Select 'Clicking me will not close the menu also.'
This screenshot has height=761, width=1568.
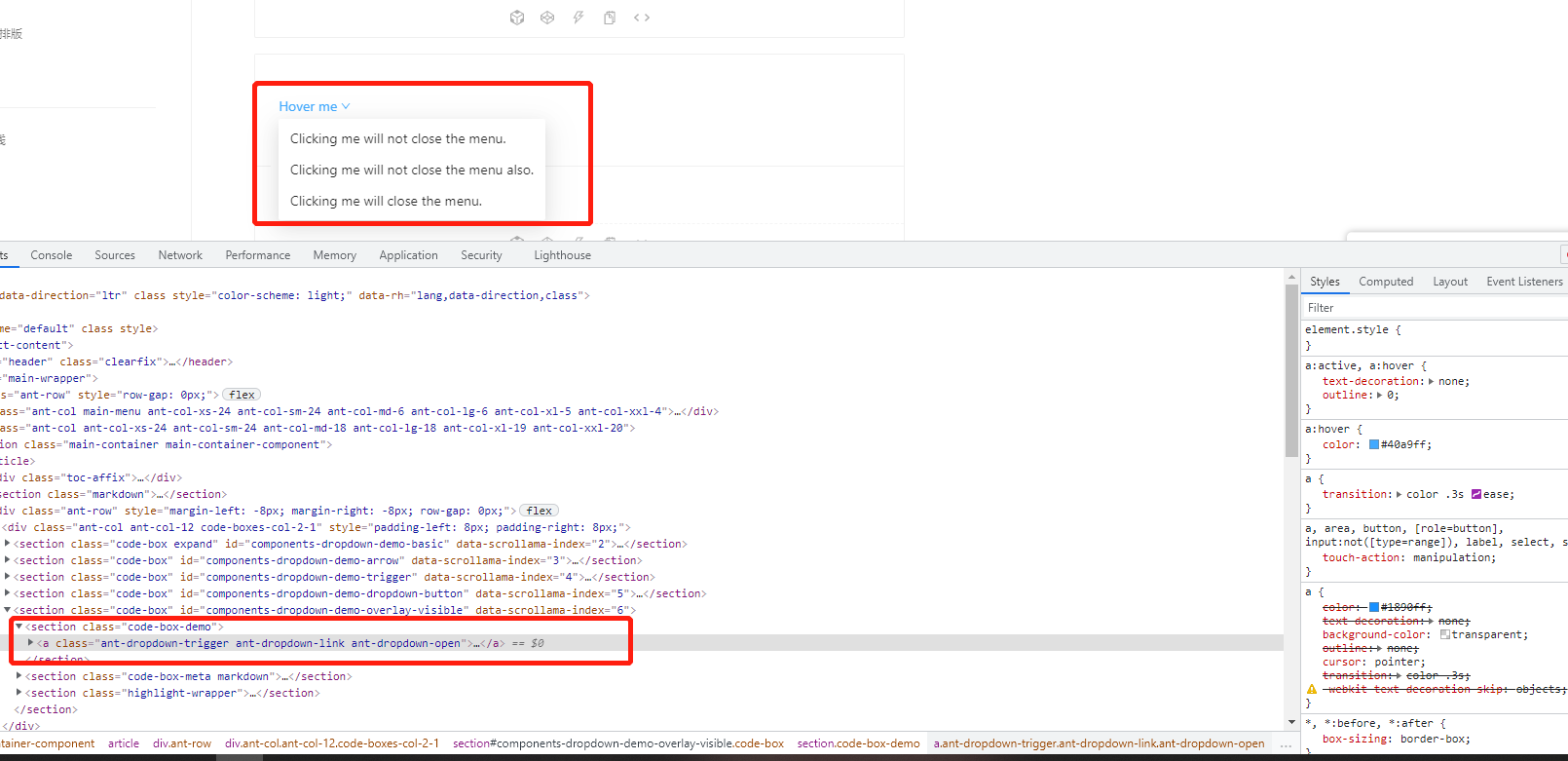[412, 170]
